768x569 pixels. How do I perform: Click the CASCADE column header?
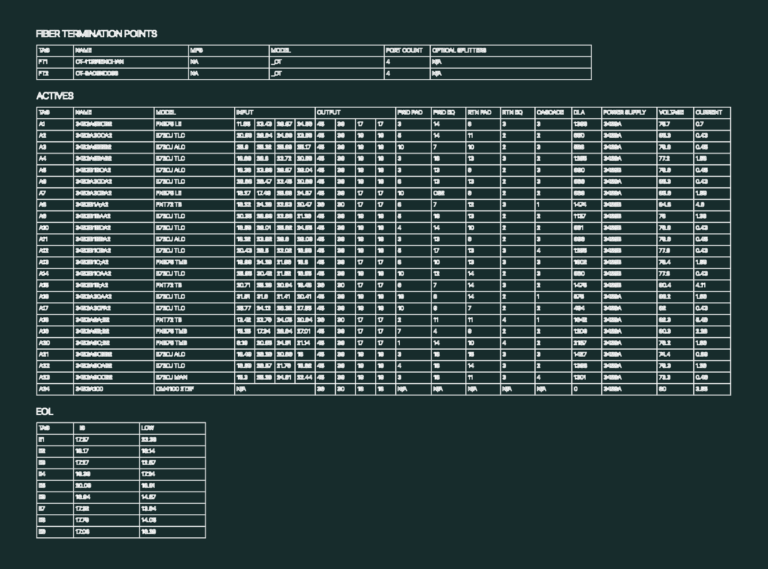click(550, 113)
